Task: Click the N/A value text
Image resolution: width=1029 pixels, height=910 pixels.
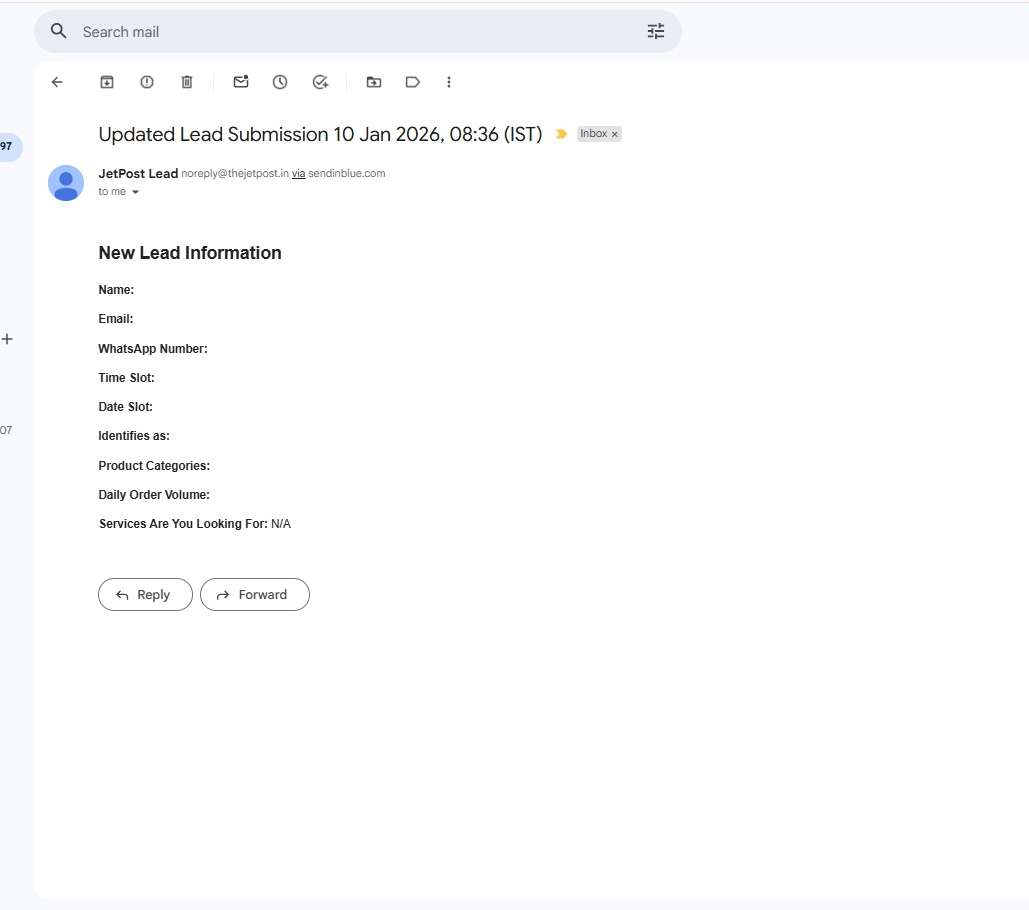Action: pos(281,524)
